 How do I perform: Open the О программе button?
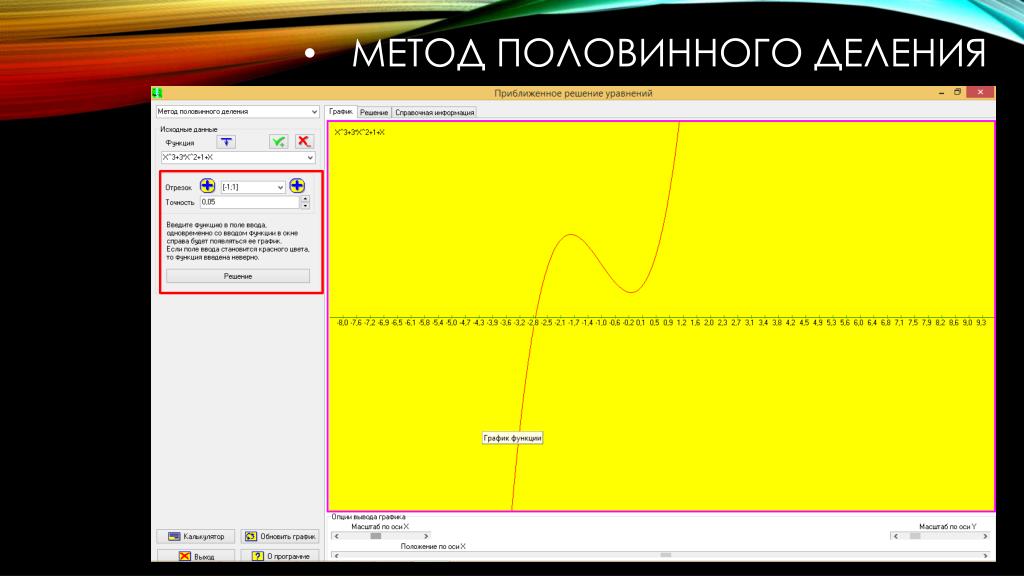[280, 556]
